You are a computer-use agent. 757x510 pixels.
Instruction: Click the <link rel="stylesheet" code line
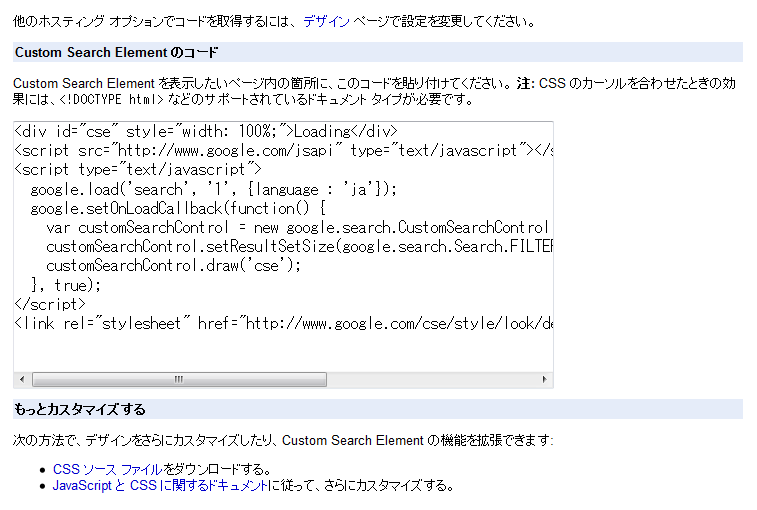click(x=283, y=324)
